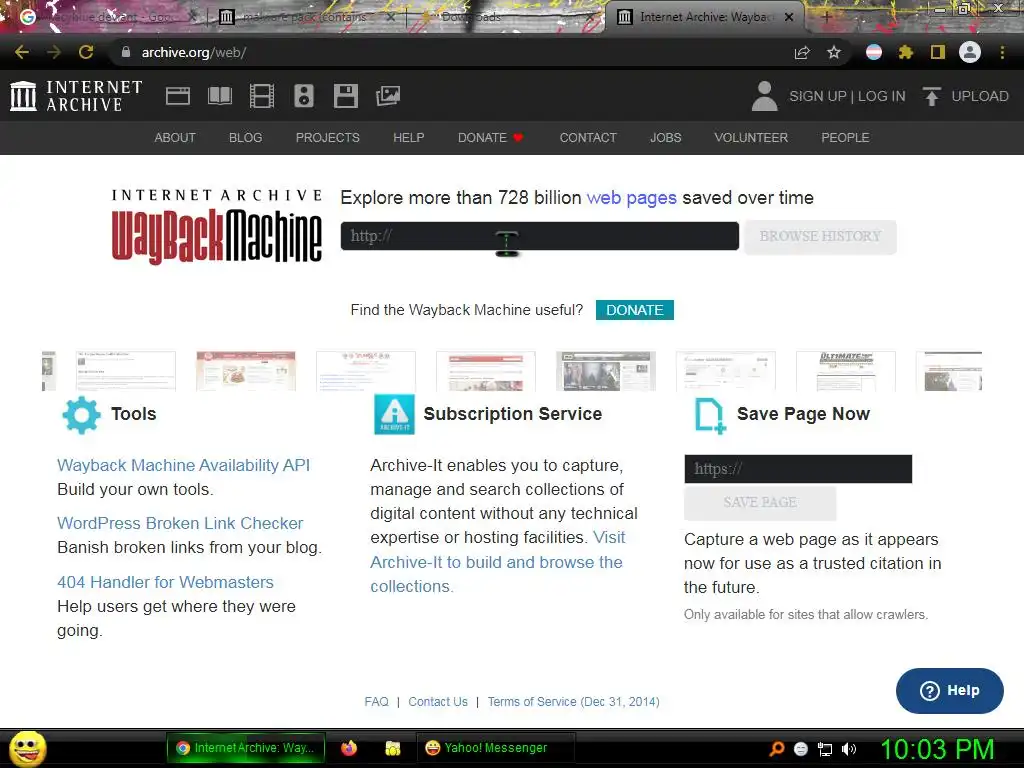Image resolution: width=1024 pixels, height=768 pixels.
Task: Open the Chrome three-dot menu
Action: tap(1002, 52)
